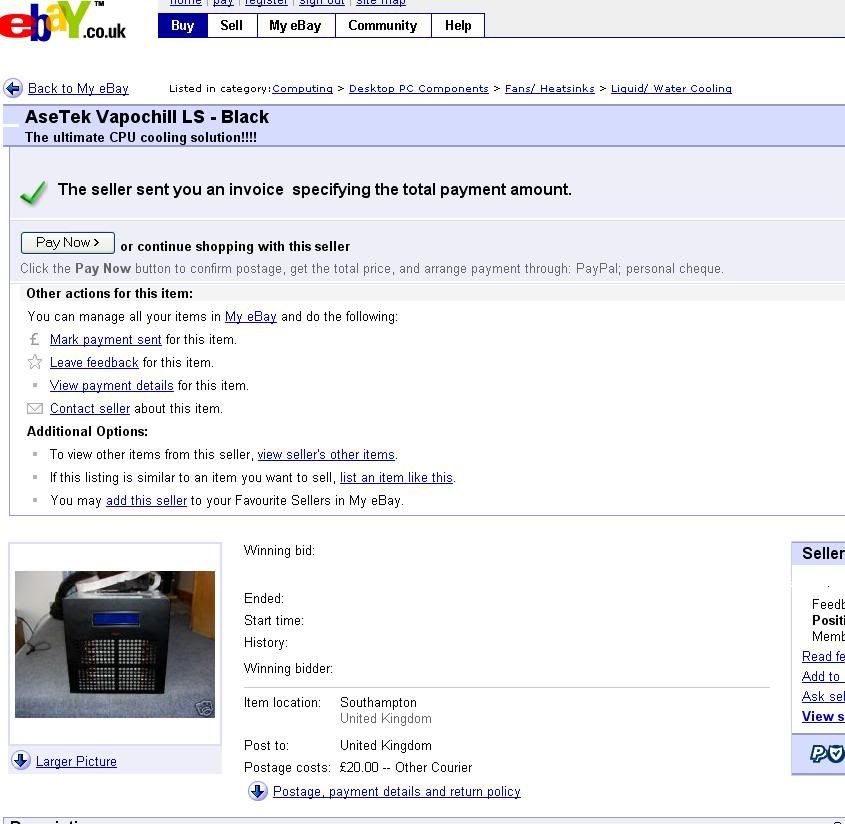Viewport: 845px width, 824px height.
Task: Go Back to My eBay link
Action: [78, 88]
